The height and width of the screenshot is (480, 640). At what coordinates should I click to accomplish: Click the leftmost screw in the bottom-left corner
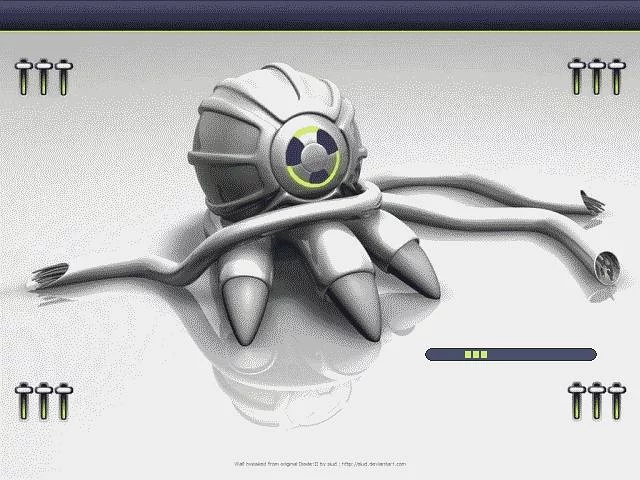(x=24, y=400)
